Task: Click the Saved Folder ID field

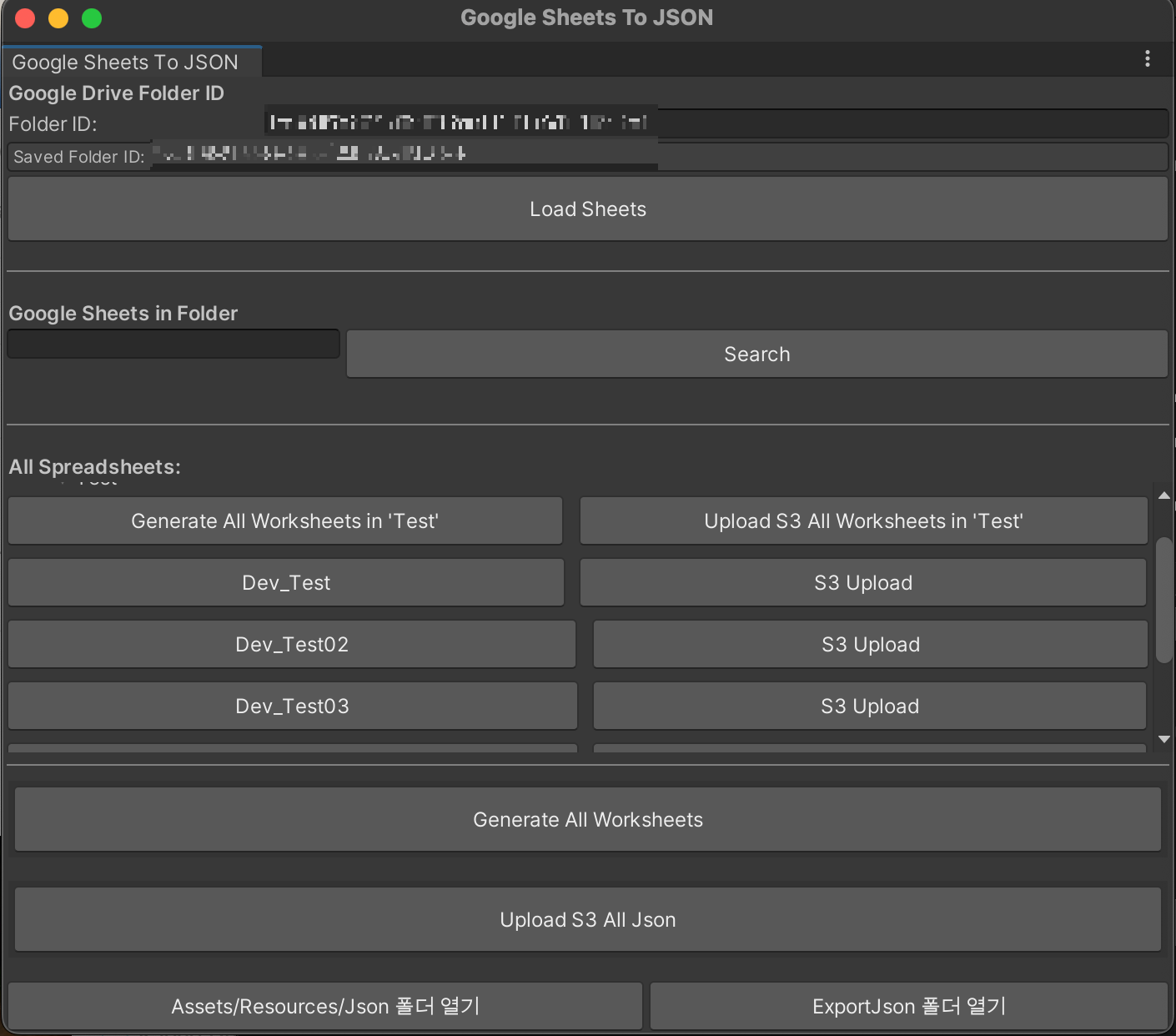Action: point(588,157)
